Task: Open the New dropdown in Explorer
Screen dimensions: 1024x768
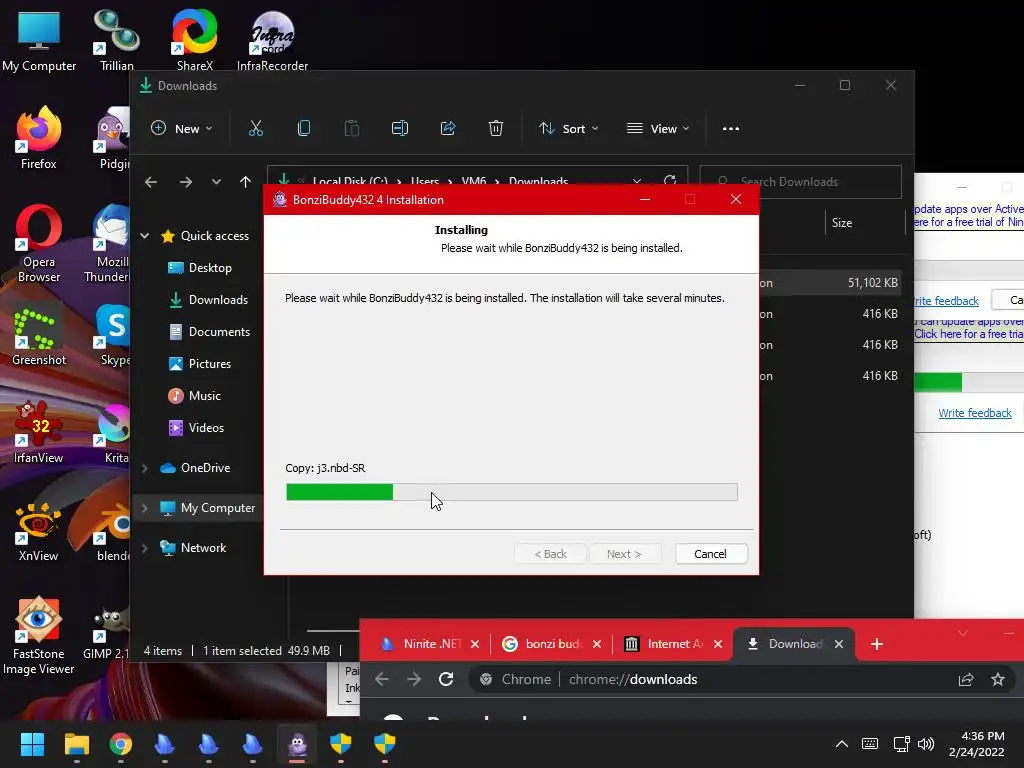Action: point(182,129)
